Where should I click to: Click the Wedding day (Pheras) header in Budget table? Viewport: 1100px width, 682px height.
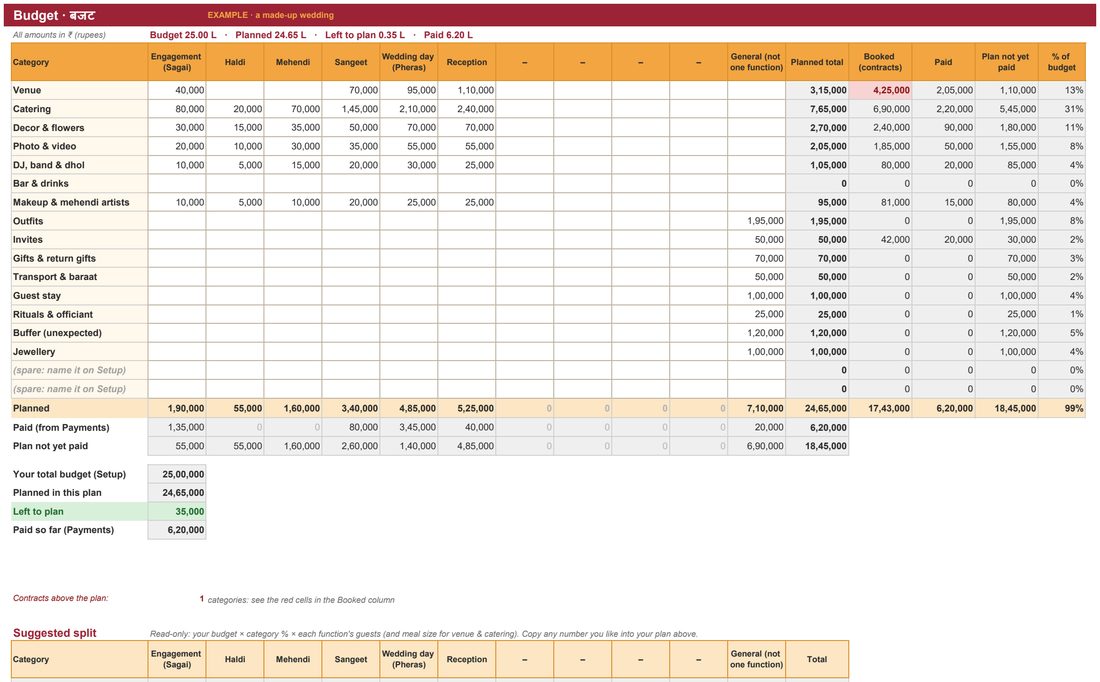click(x=409, y=62)
